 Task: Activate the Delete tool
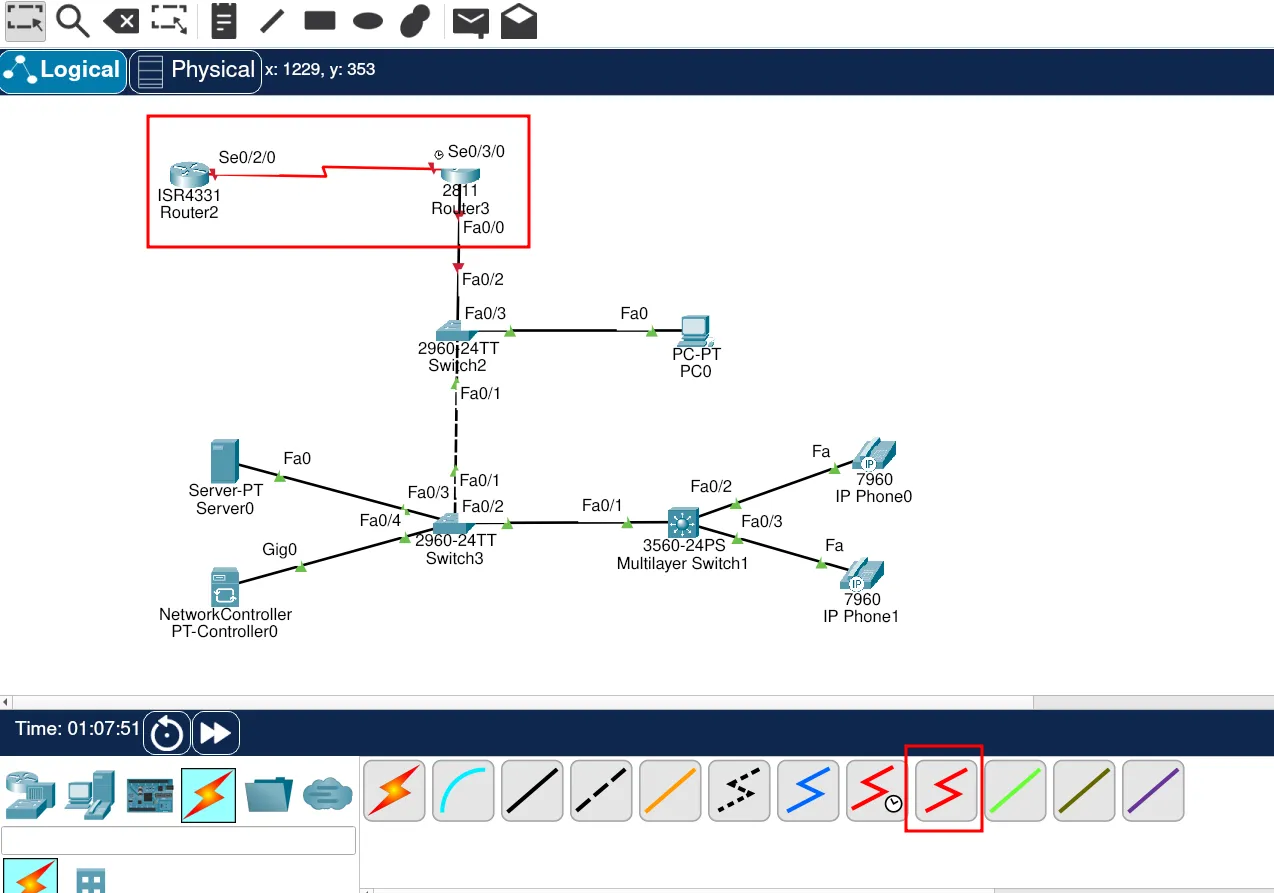point(121,20)
